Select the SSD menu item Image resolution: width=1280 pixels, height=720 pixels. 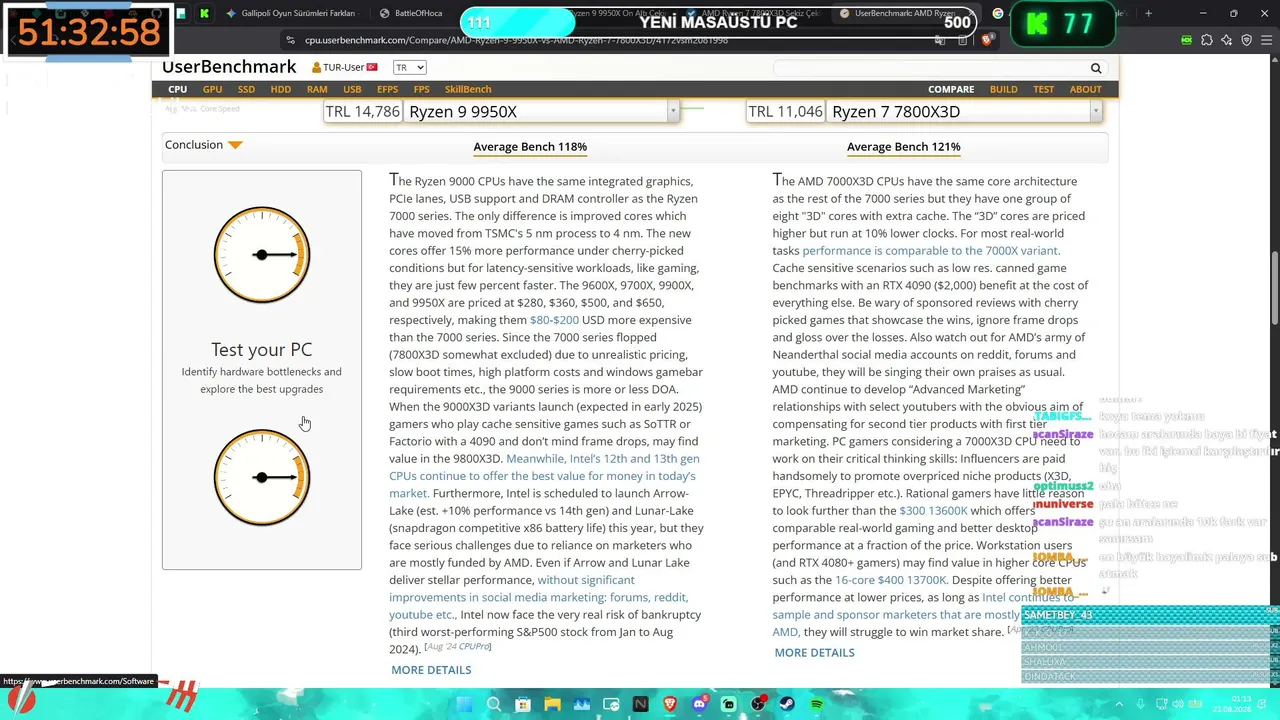tap(246, 89)
